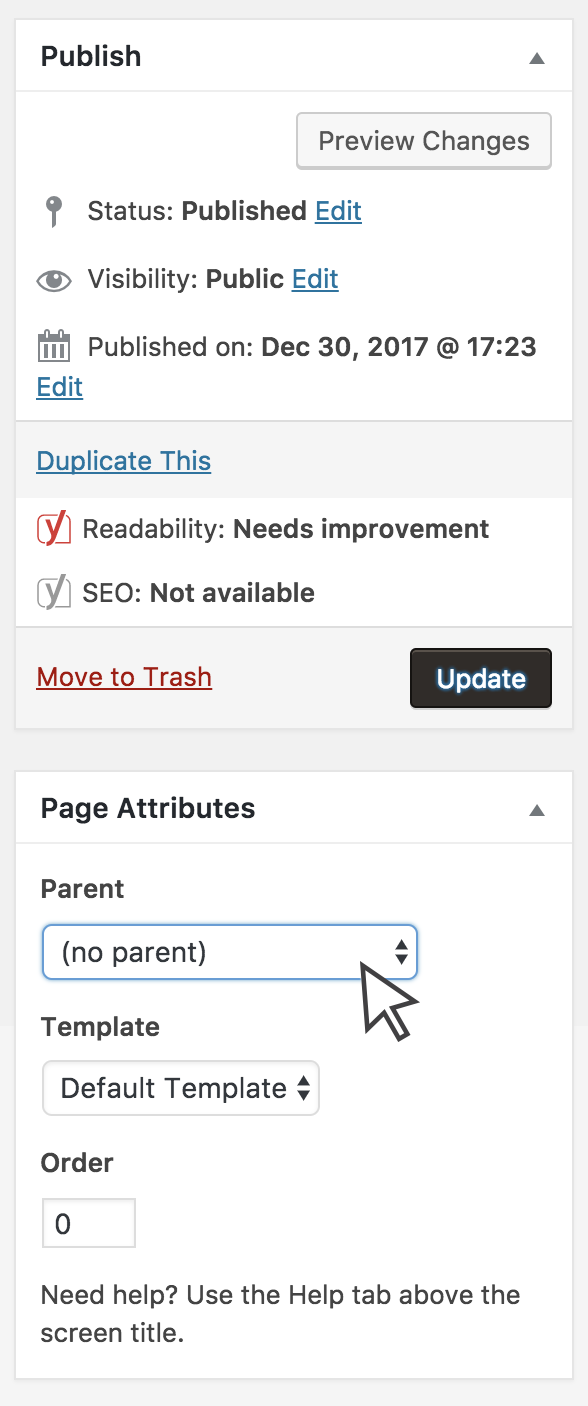Screen dimensions: 588x1406
Task: Click the gray Yoast SEO icon
Action: tap(54, 593)
